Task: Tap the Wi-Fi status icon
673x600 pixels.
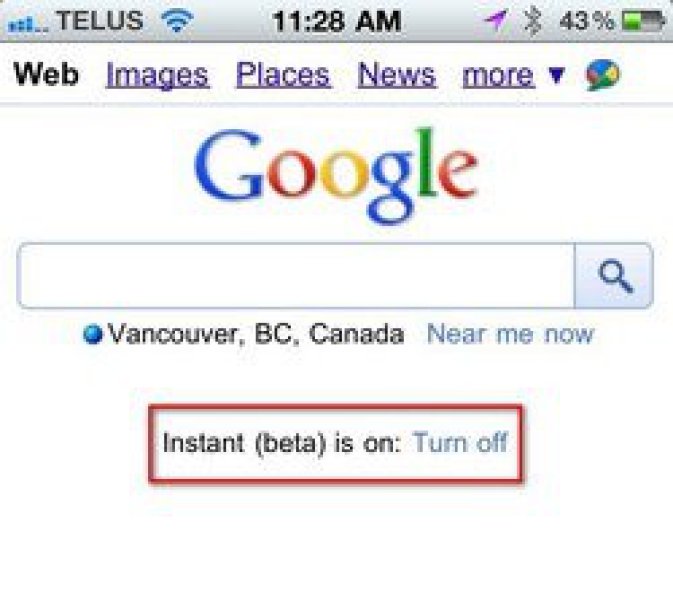Action: (178, 20)
